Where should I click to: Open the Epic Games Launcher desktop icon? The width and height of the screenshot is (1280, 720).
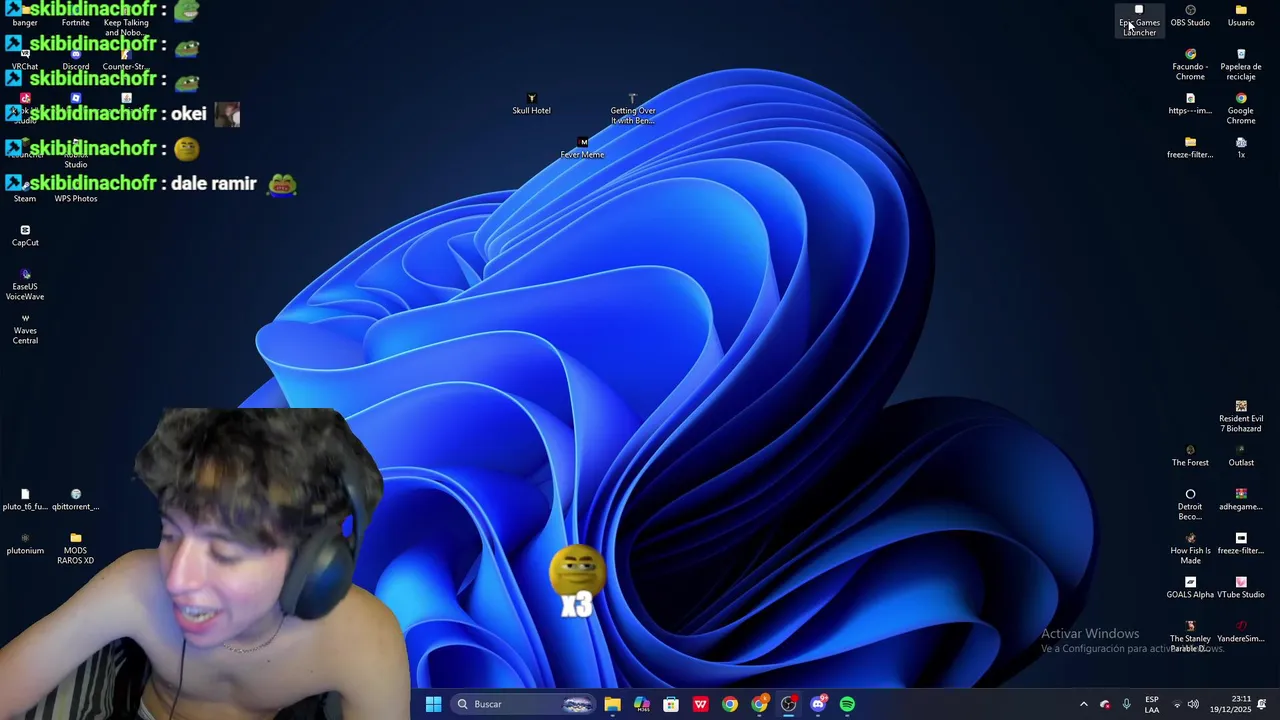(1139, 20)
